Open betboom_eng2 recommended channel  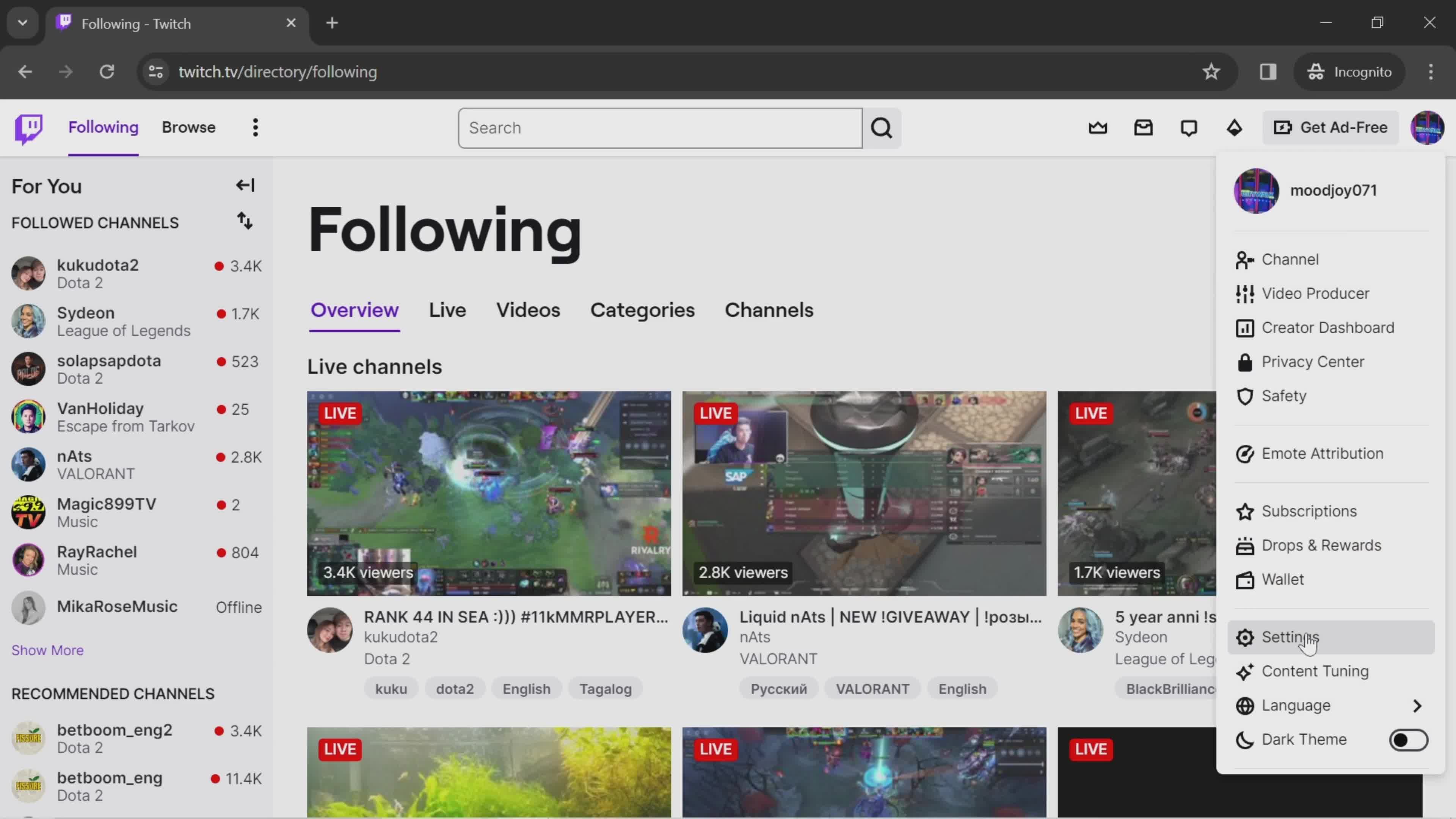pos(136,739)
